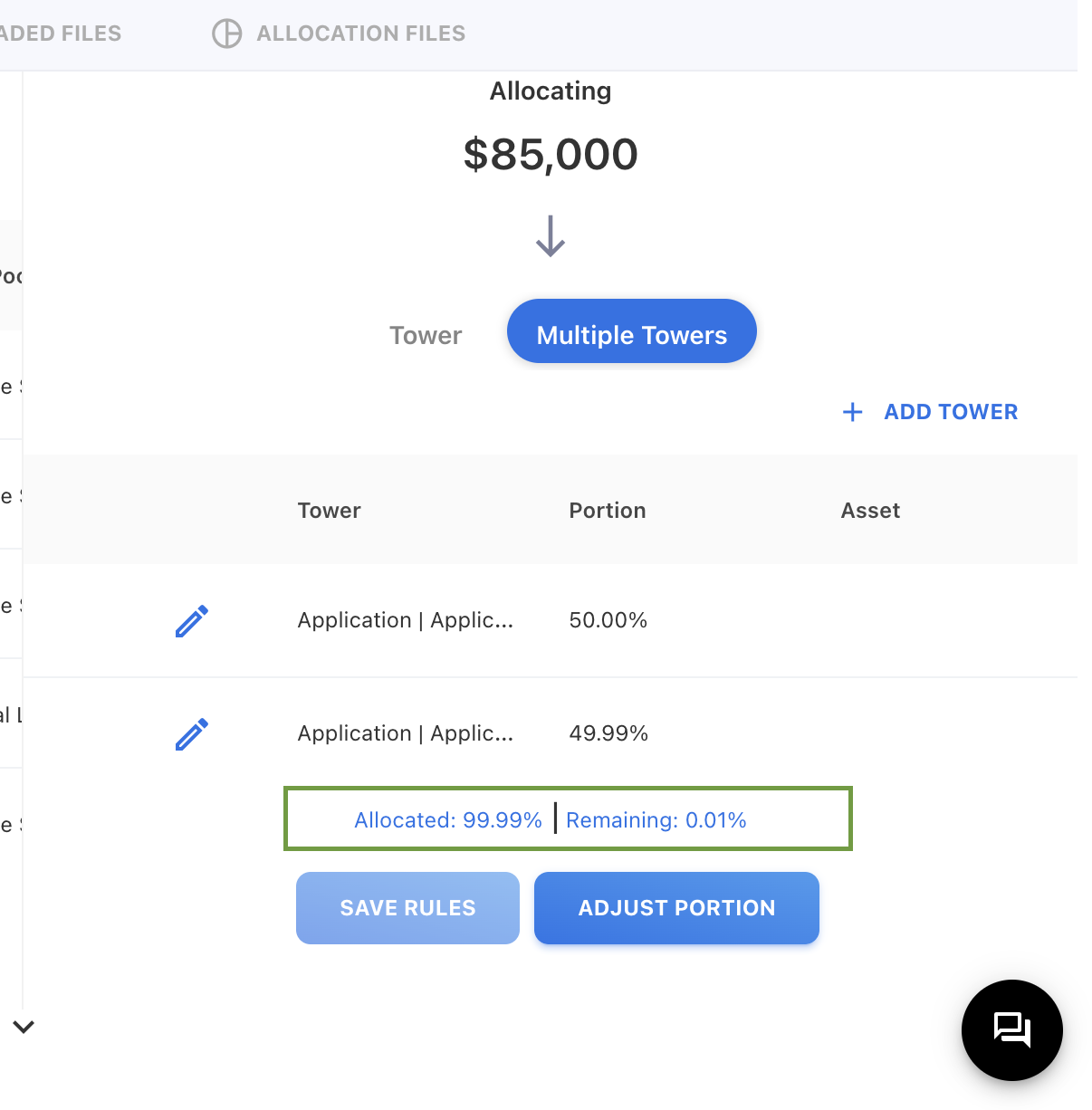Image resolution: width=1092 pixels, height=1110 pixels.
Task: Click the plus icon beside Add Tower
Action: 852,413
